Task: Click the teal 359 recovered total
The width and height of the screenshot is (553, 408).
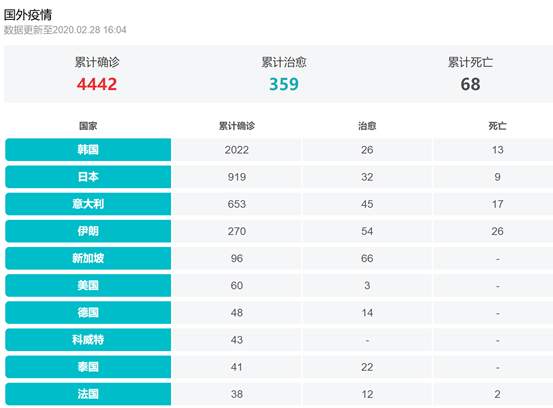Action: tap(284, 84)
